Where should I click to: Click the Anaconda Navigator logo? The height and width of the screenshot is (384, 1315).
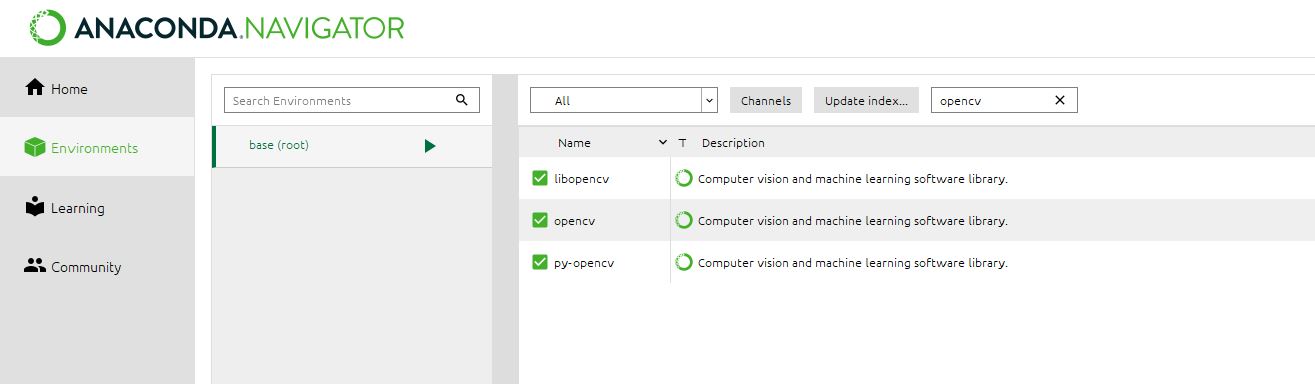[218, 27]
